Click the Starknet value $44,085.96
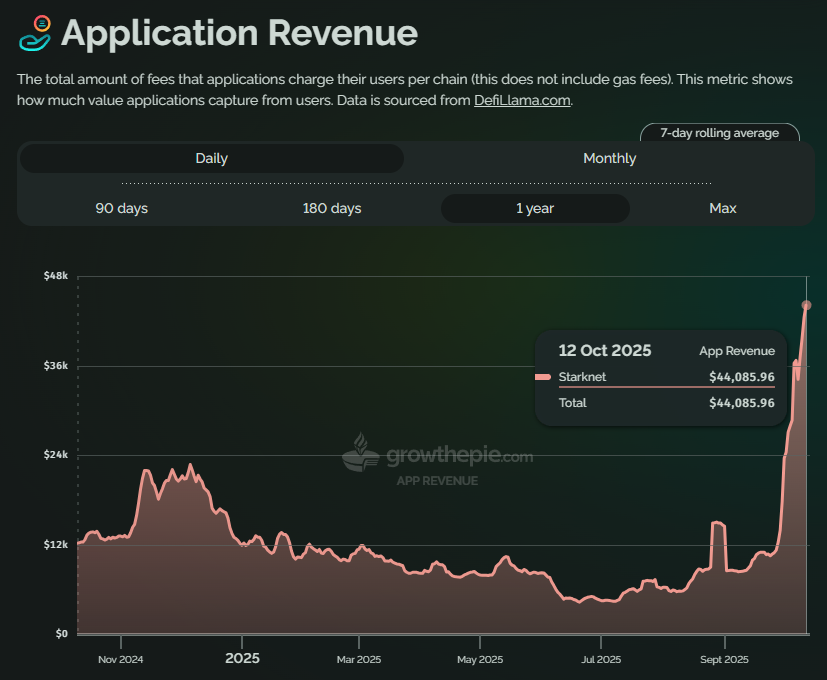The height and width of the screenshot is (680, 827). (x=742, y=377)
